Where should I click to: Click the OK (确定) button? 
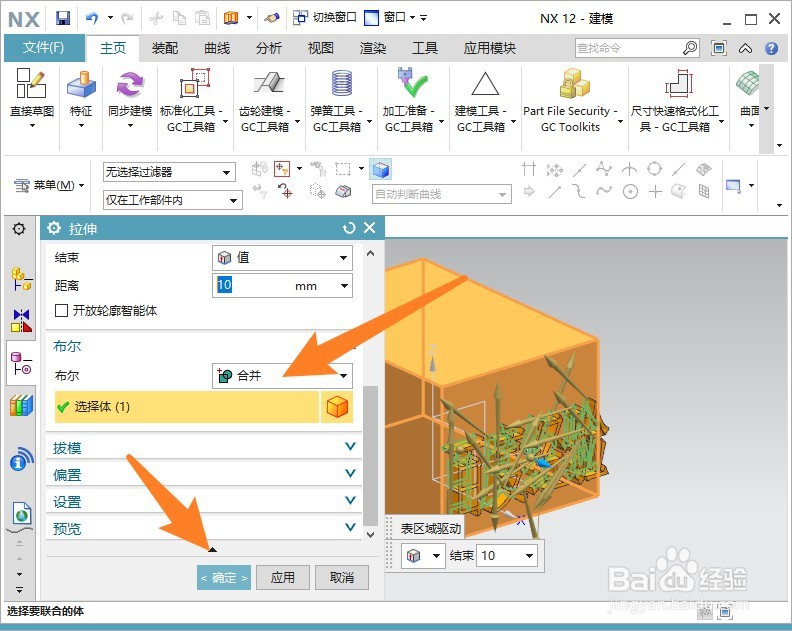click(x=224, y=577)
